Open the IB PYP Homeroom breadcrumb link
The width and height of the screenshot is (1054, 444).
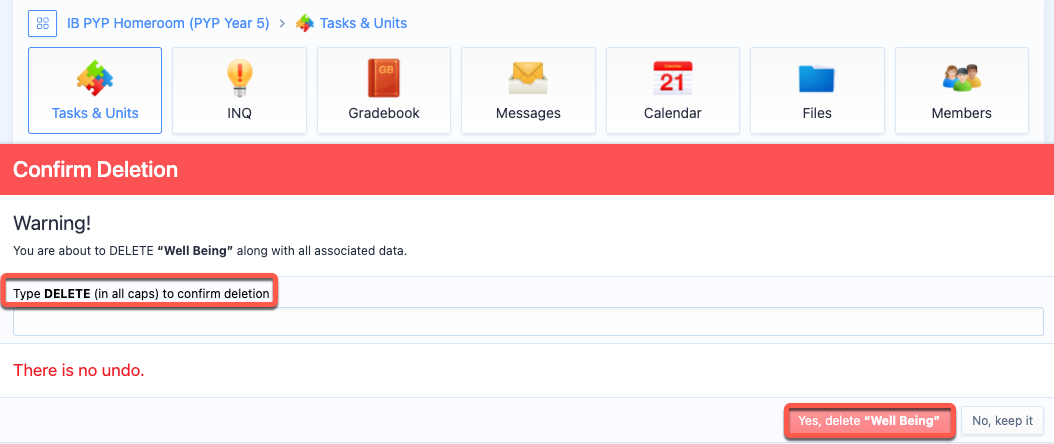click(168, 22)
